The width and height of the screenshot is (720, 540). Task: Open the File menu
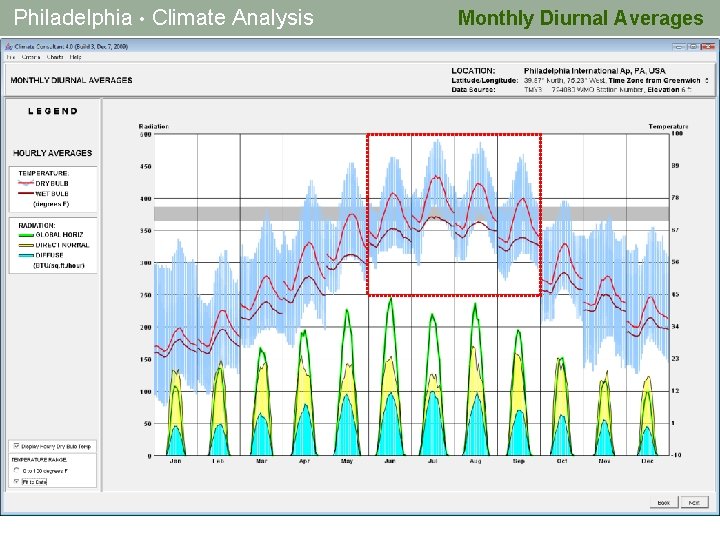coord(11,57)
